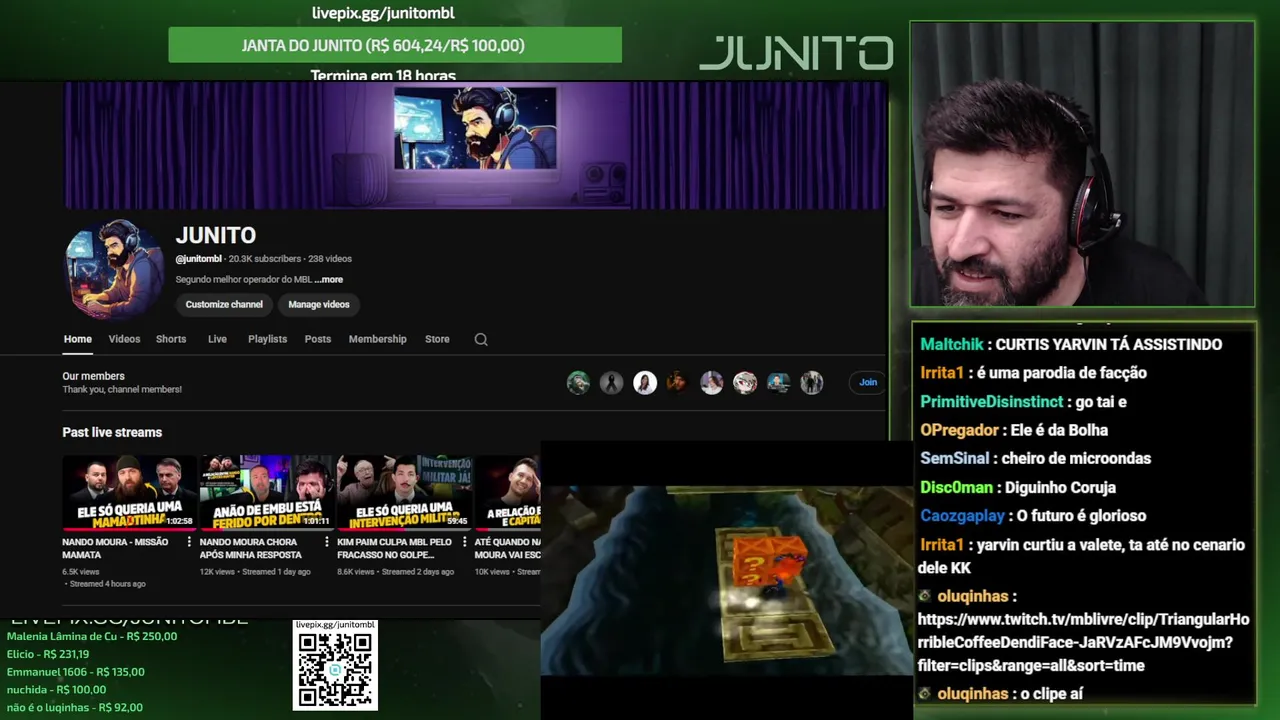Click the streamer webcam feed
The image size is (1280, 720).
(x=1082, y=164)
